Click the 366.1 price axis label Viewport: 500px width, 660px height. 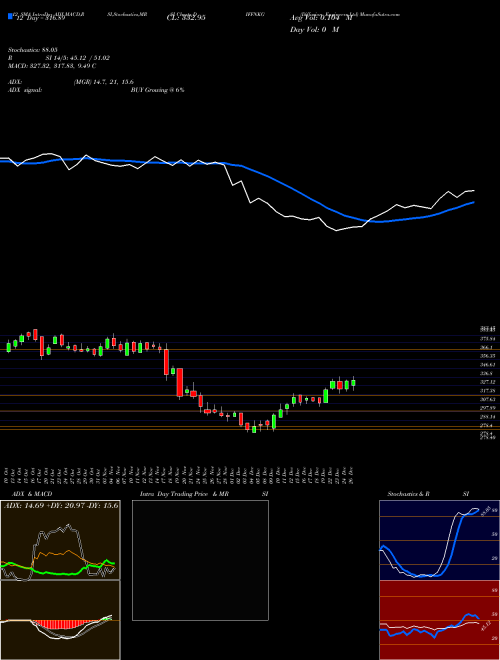[x=487, y=347]
